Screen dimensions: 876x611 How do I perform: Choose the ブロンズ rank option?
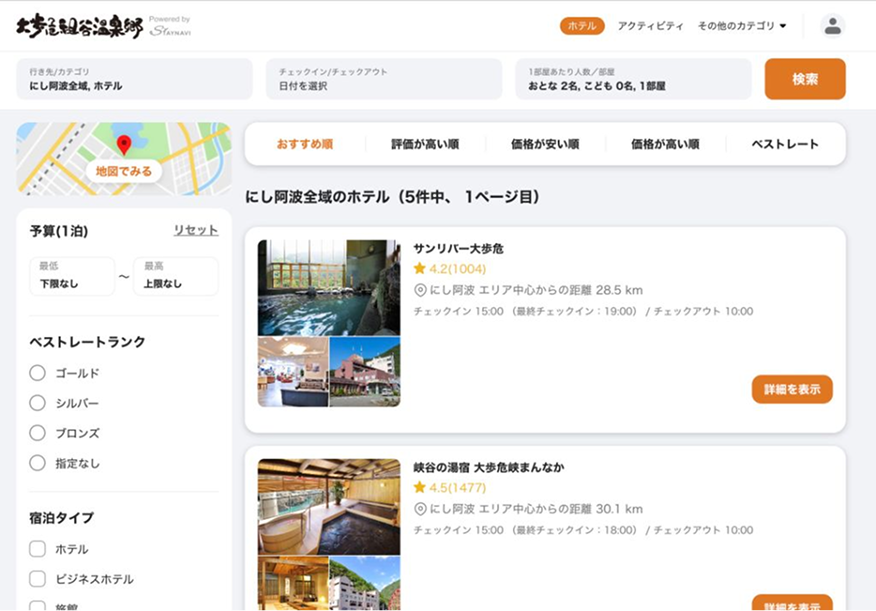click(x=38, y=433)
